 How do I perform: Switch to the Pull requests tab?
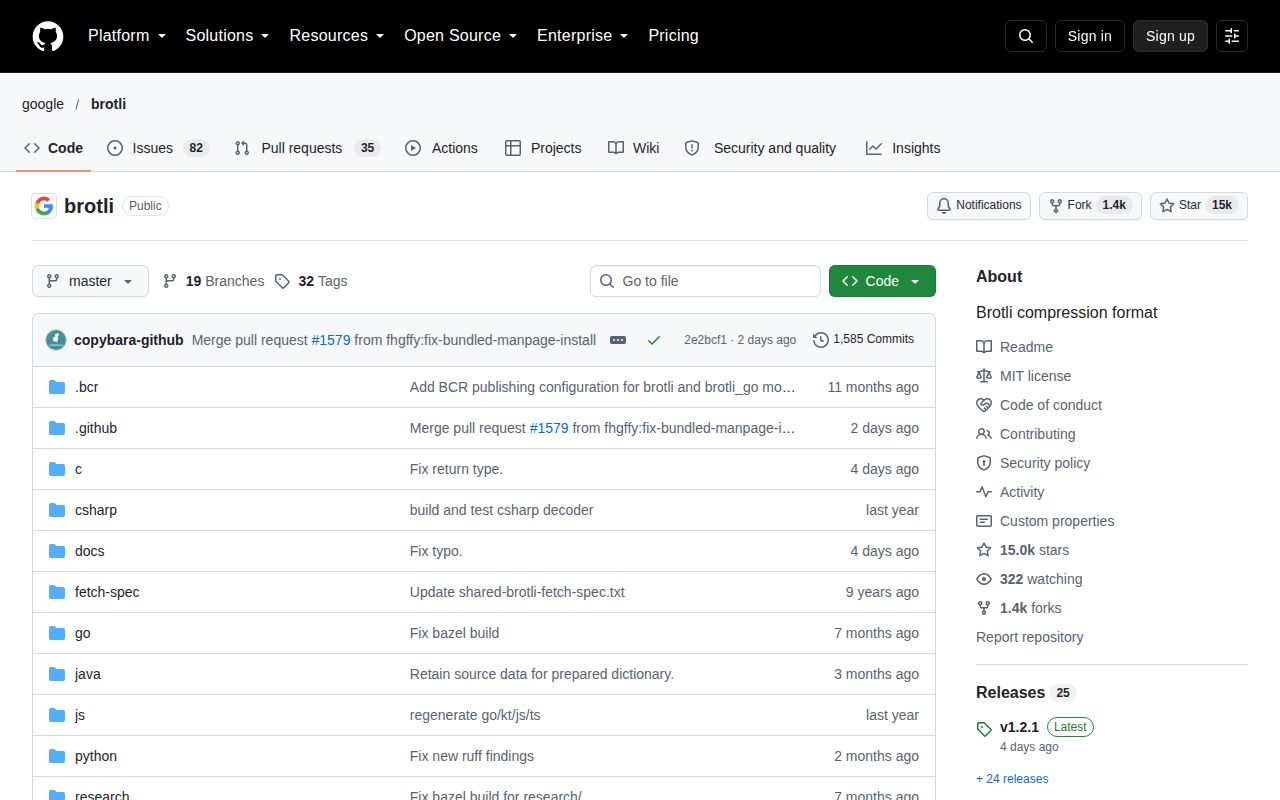point(307,148)
